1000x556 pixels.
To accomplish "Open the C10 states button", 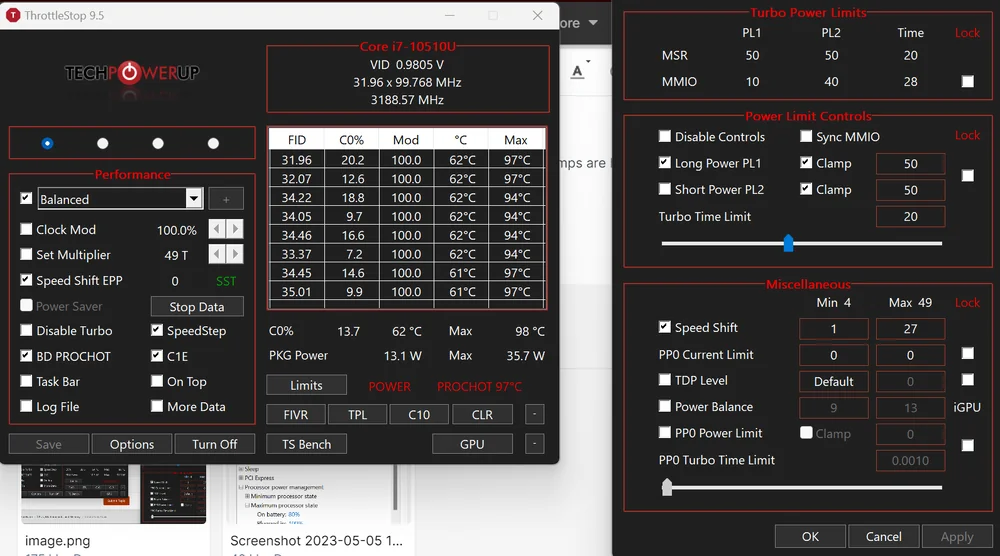I will point(419,414).
